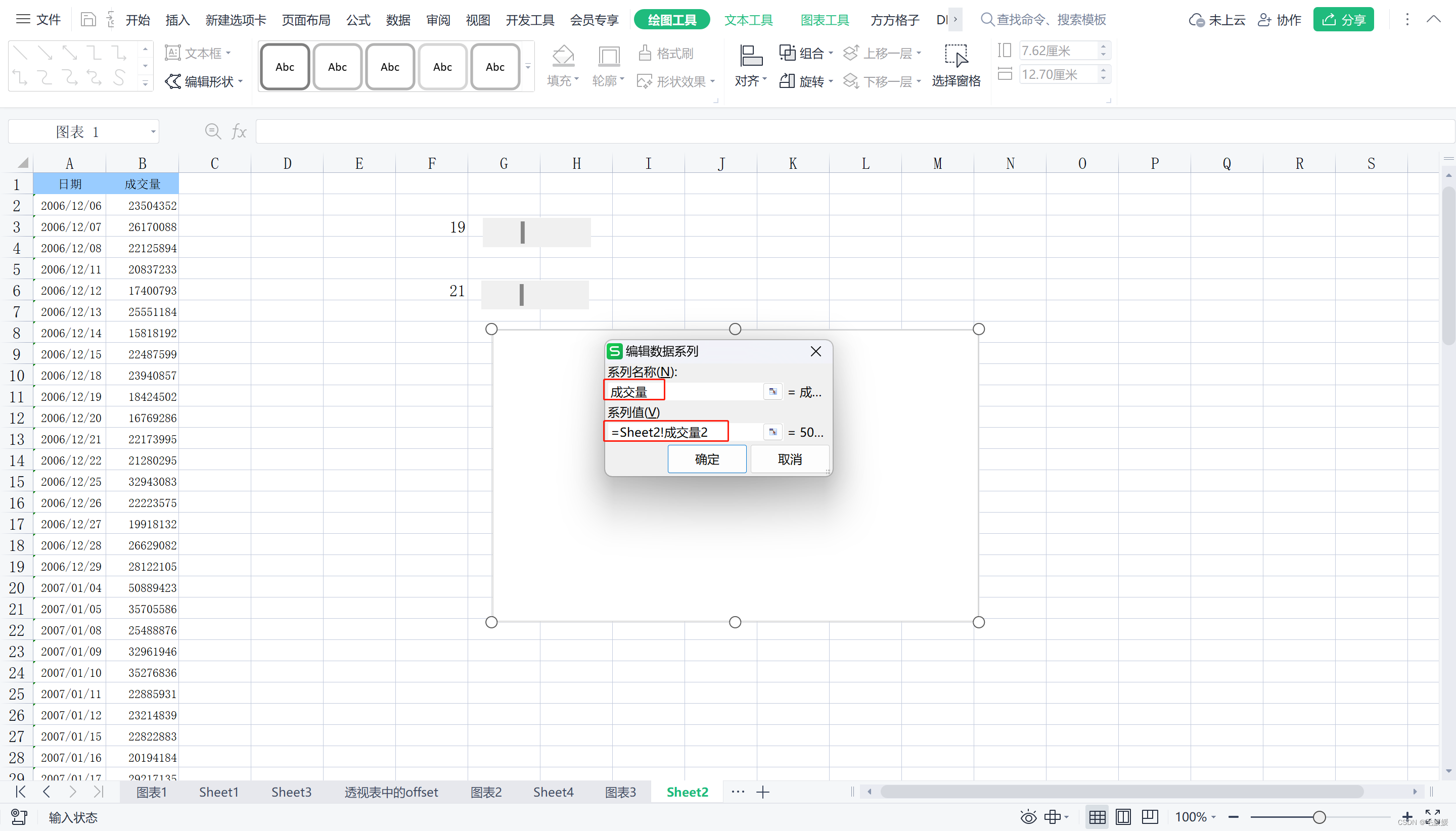The height and width of the screenshot is (831, 1456).
Task: Click the save document icon
Action: pos(88,20)
